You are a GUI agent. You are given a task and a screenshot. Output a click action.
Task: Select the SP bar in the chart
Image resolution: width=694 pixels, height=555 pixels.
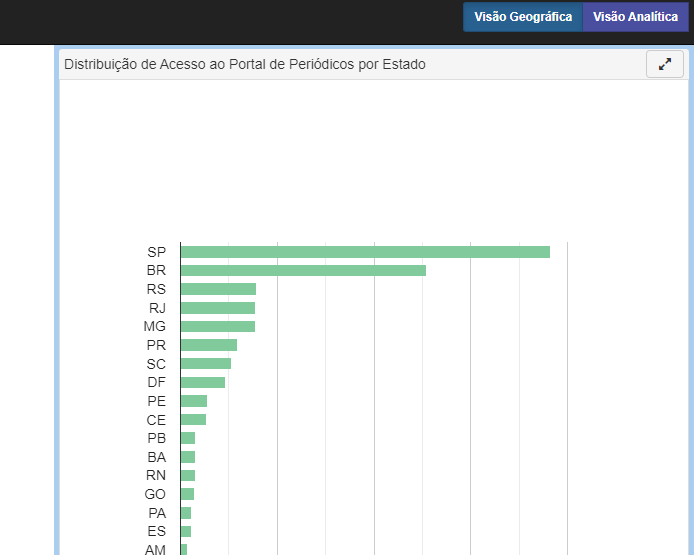[365, 252]
